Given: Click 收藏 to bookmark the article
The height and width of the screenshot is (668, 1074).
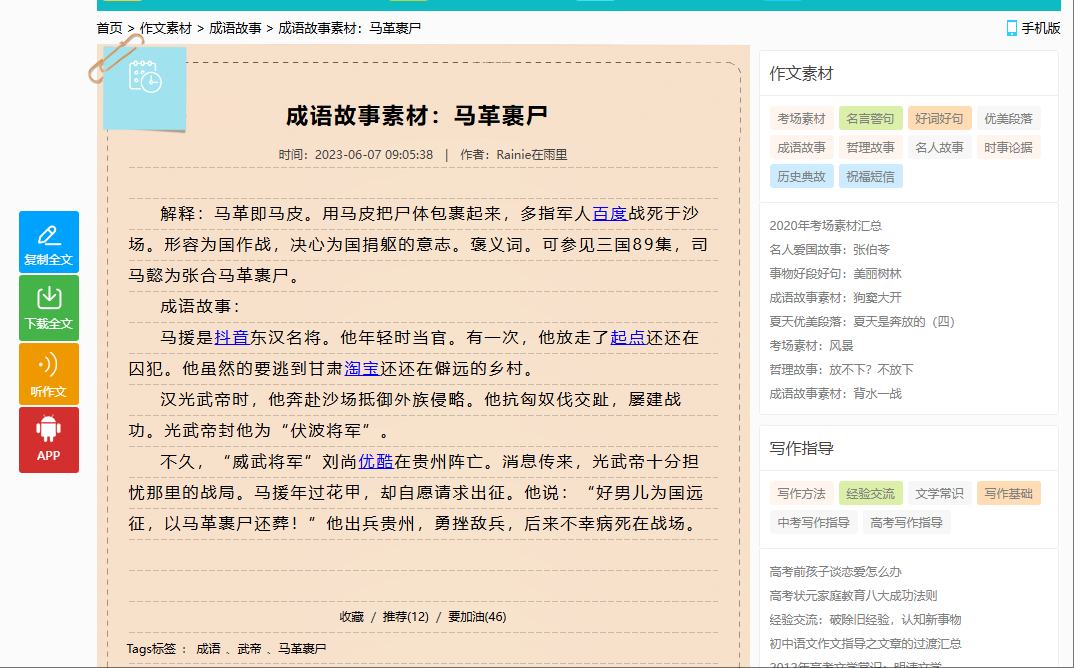Looking at the screenshot, I should [x=351, y=617].
